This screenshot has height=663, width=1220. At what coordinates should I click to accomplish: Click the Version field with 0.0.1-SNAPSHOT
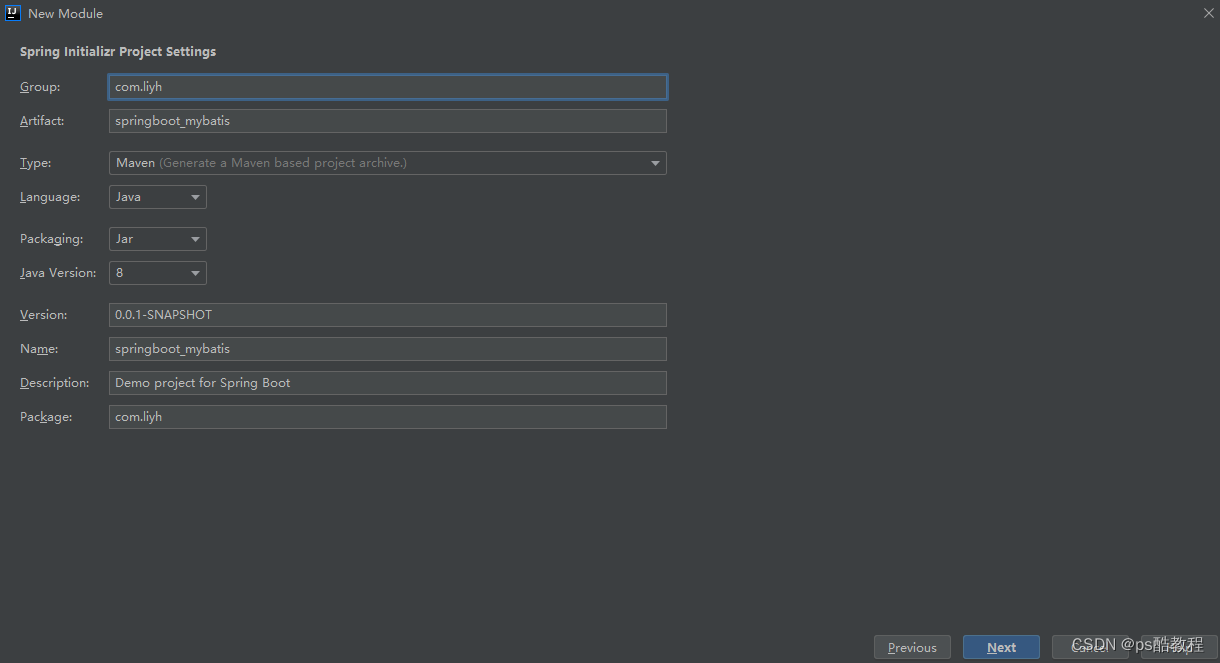(x=387, y=315)
